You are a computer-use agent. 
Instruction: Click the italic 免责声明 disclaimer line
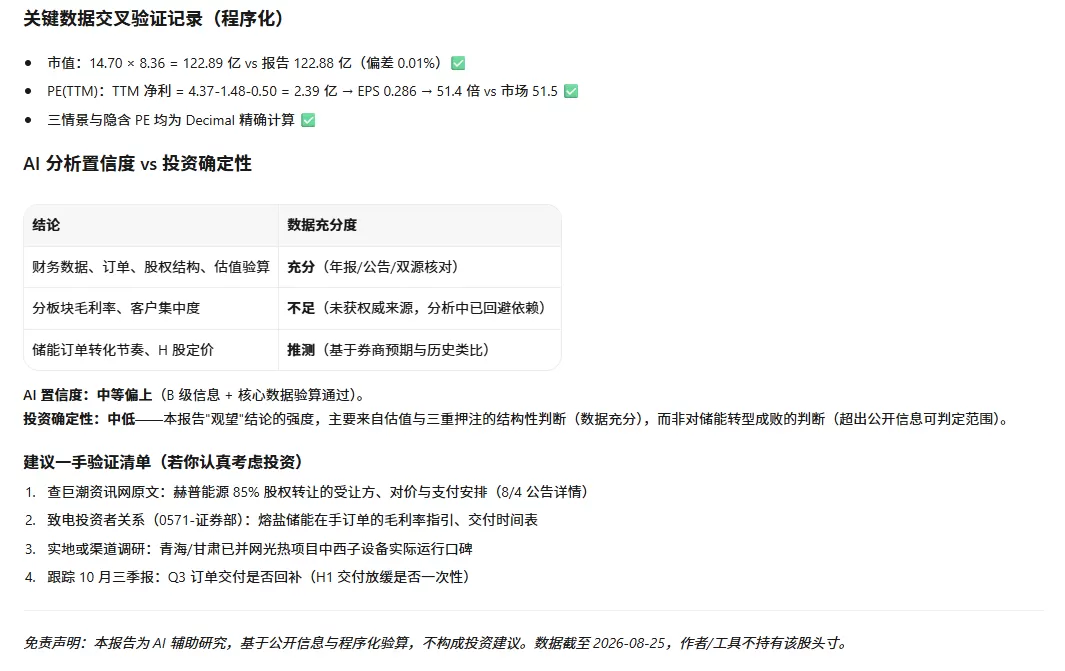tap(437, 643)
